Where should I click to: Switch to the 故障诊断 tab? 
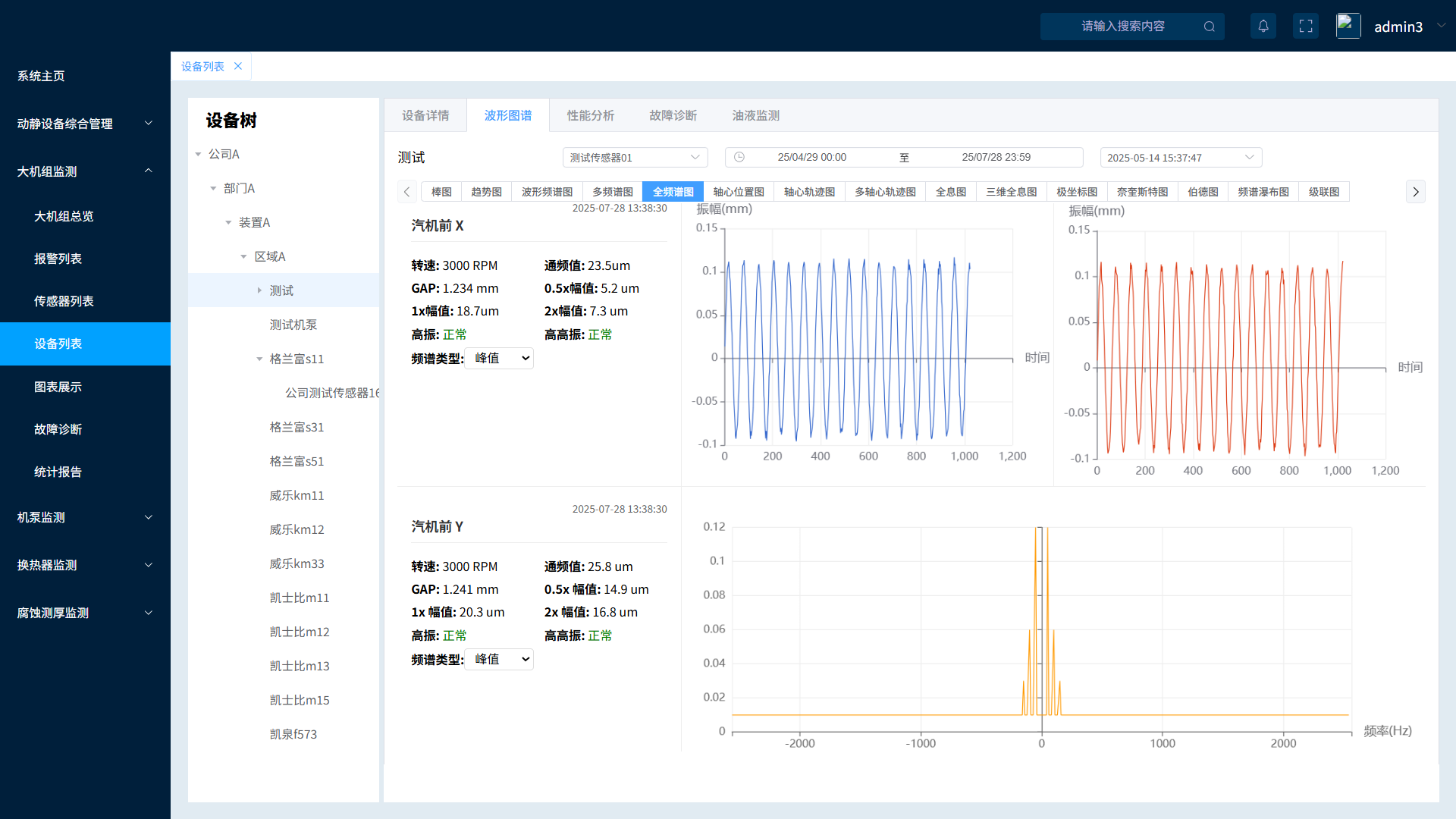pyautogui.click(x=673, y=115)
